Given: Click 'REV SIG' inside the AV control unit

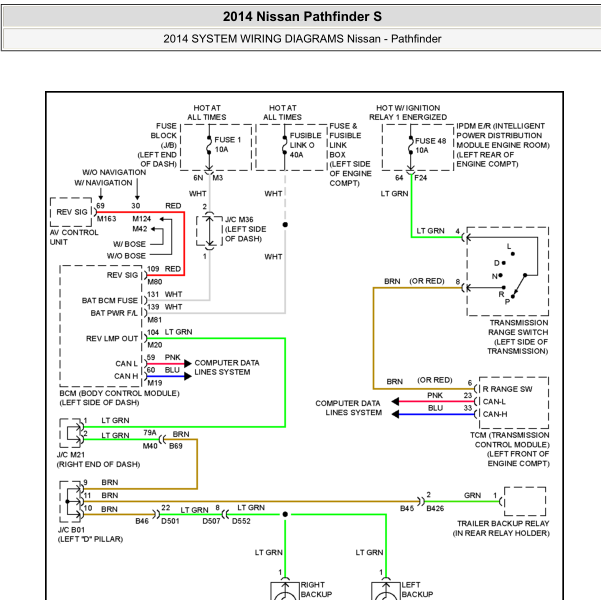Looking at the screenshot, I should 72,212.
